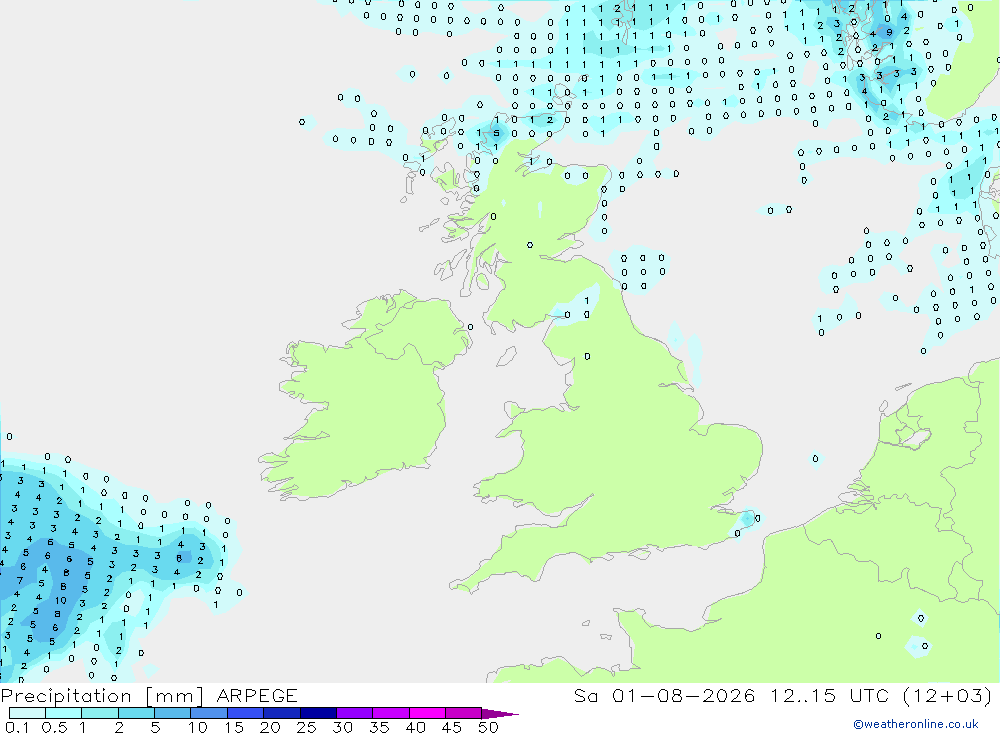Choose the 40–45 mm magenta legend box
This screenshot has height=733, width=1000.
pos(427,713)
